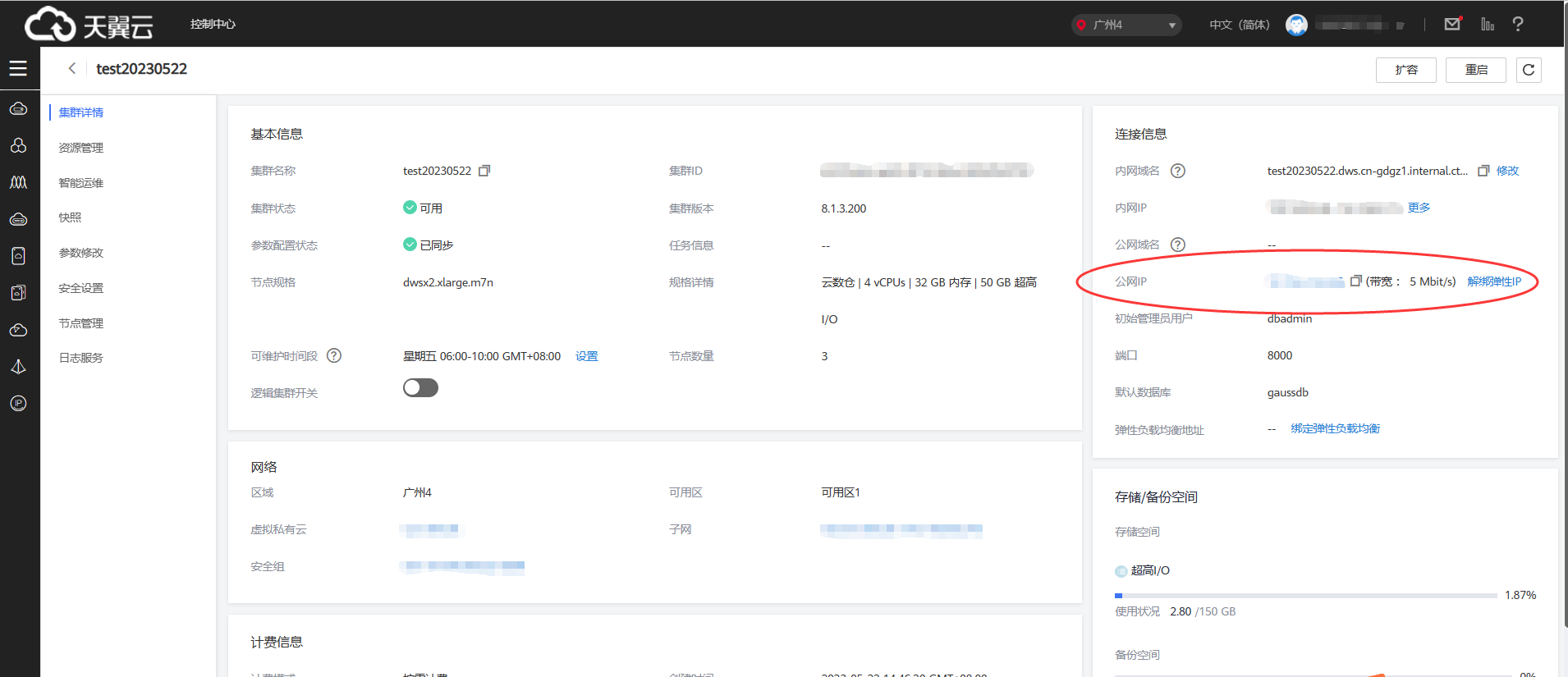Open the 广州4 region dropdown
Viewport: 1568px width, 677px height.
point(1126,25)
